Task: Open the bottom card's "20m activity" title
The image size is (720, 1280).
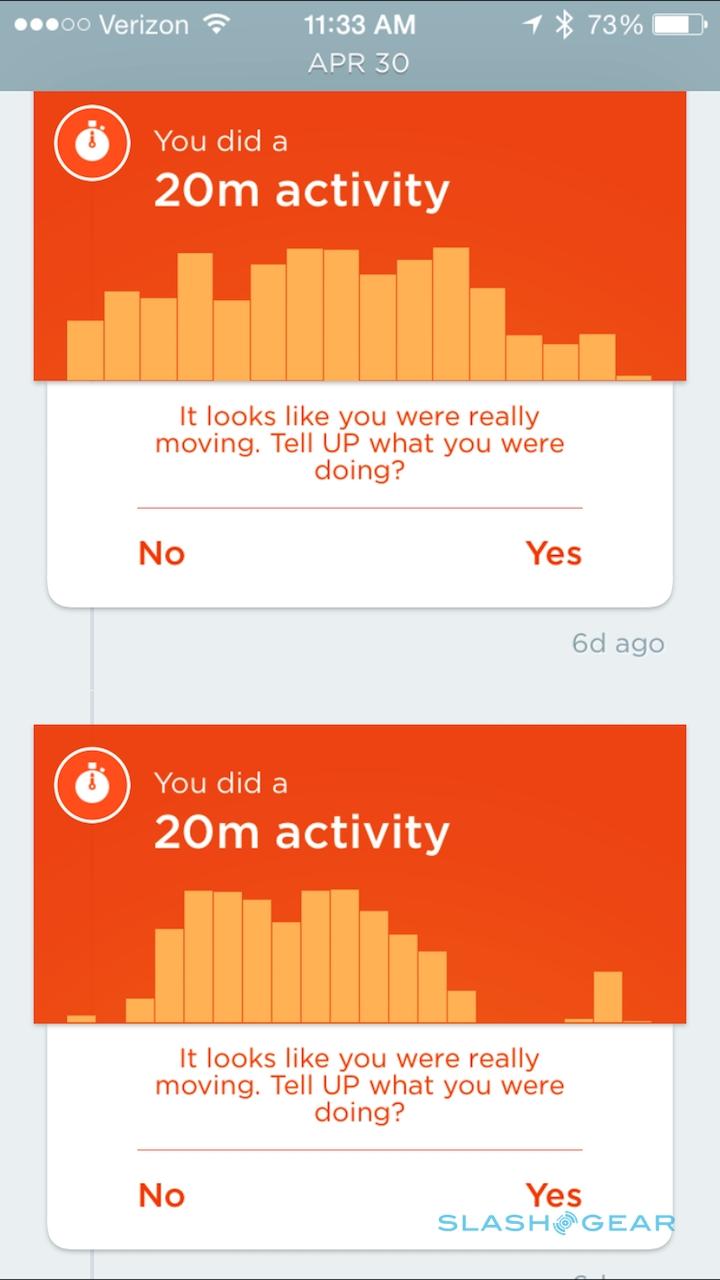Action: 301,832
